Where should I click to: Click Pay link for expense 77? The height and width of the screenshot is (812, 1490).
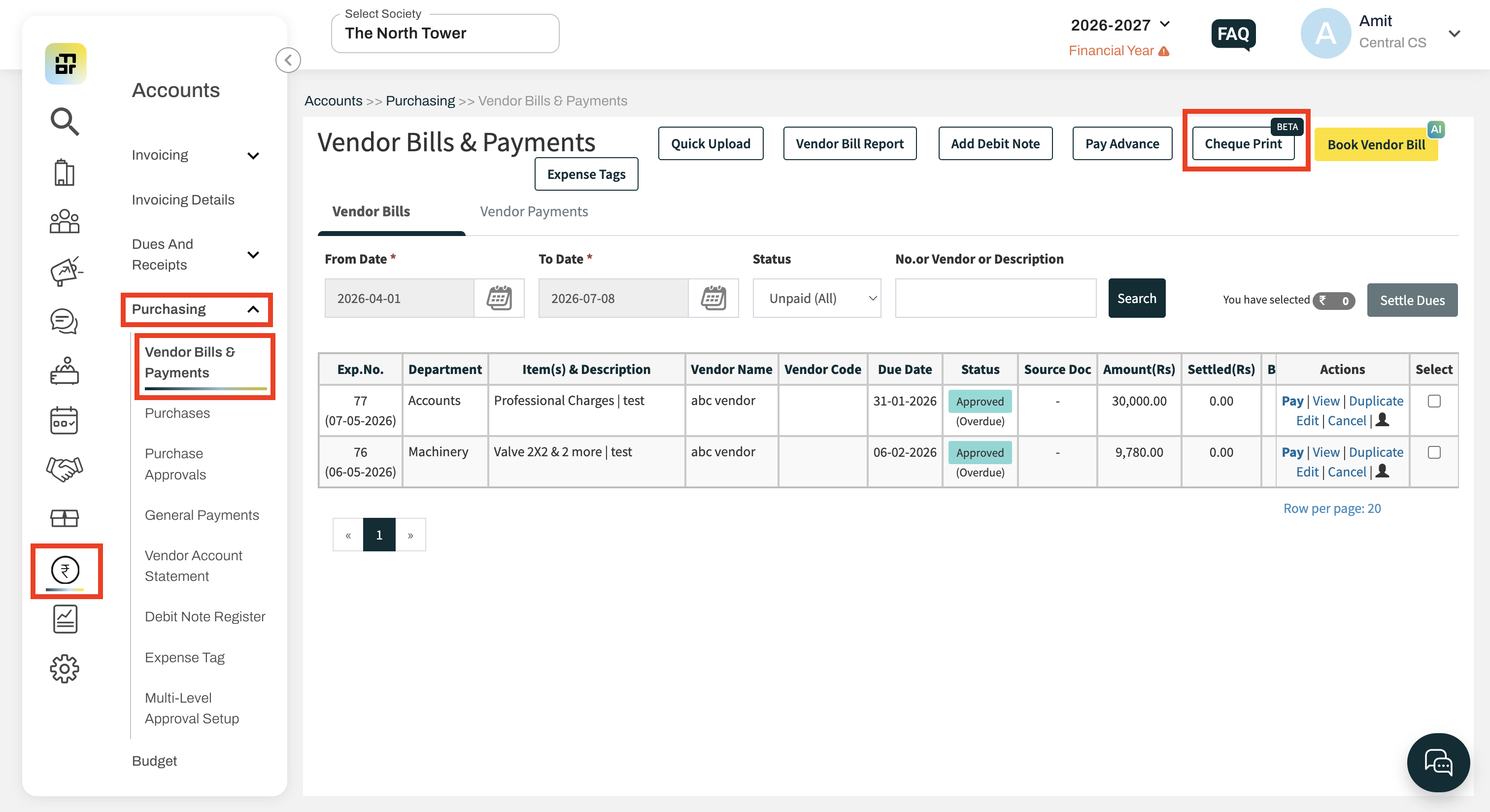click(1292, 401)
